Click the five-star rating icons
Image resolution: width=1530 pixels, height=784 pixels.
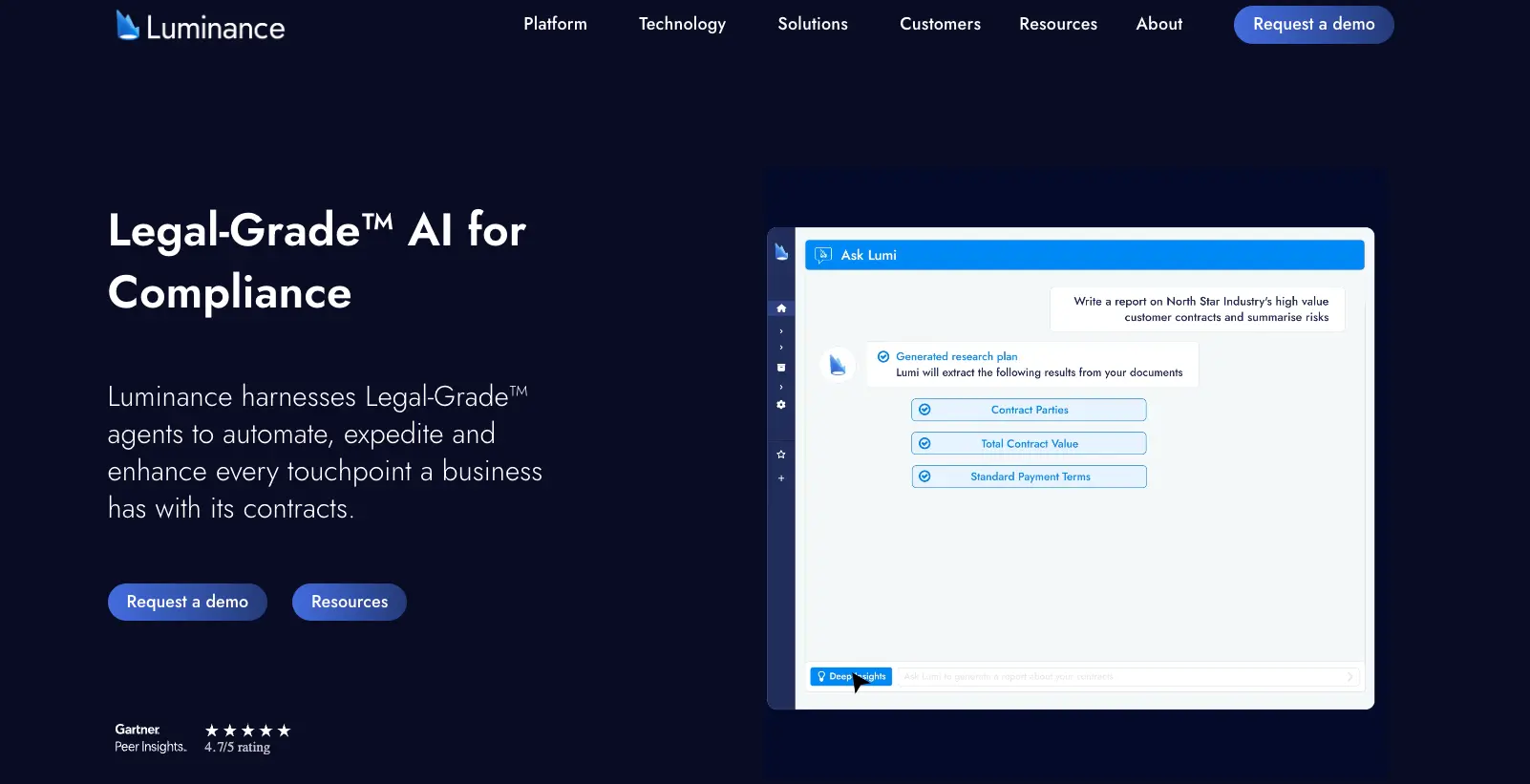[247, 731]
